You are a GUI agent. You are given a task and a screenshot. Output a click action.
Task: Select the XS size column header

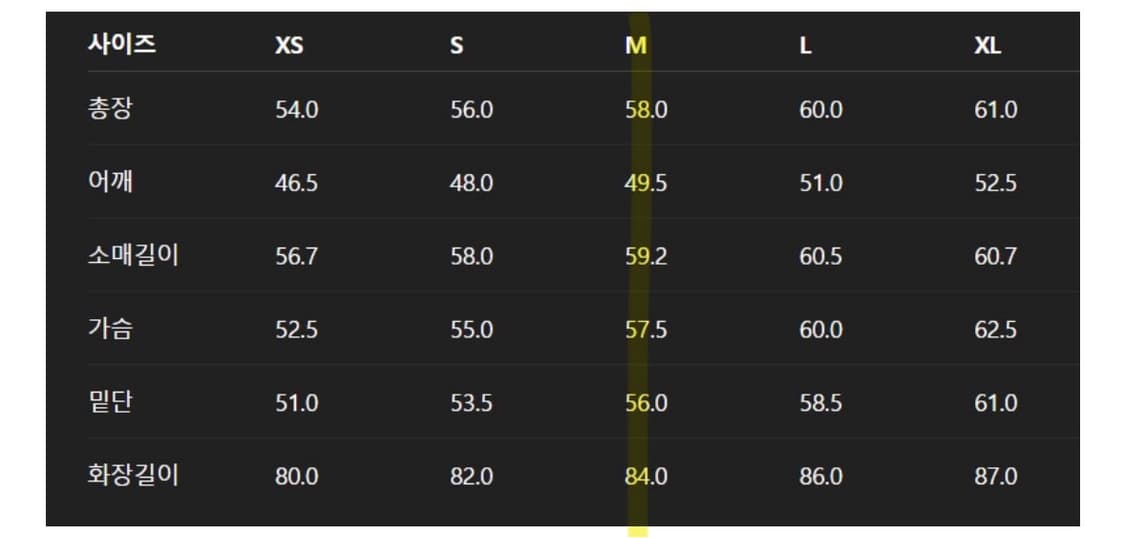(x=289, y=47)
